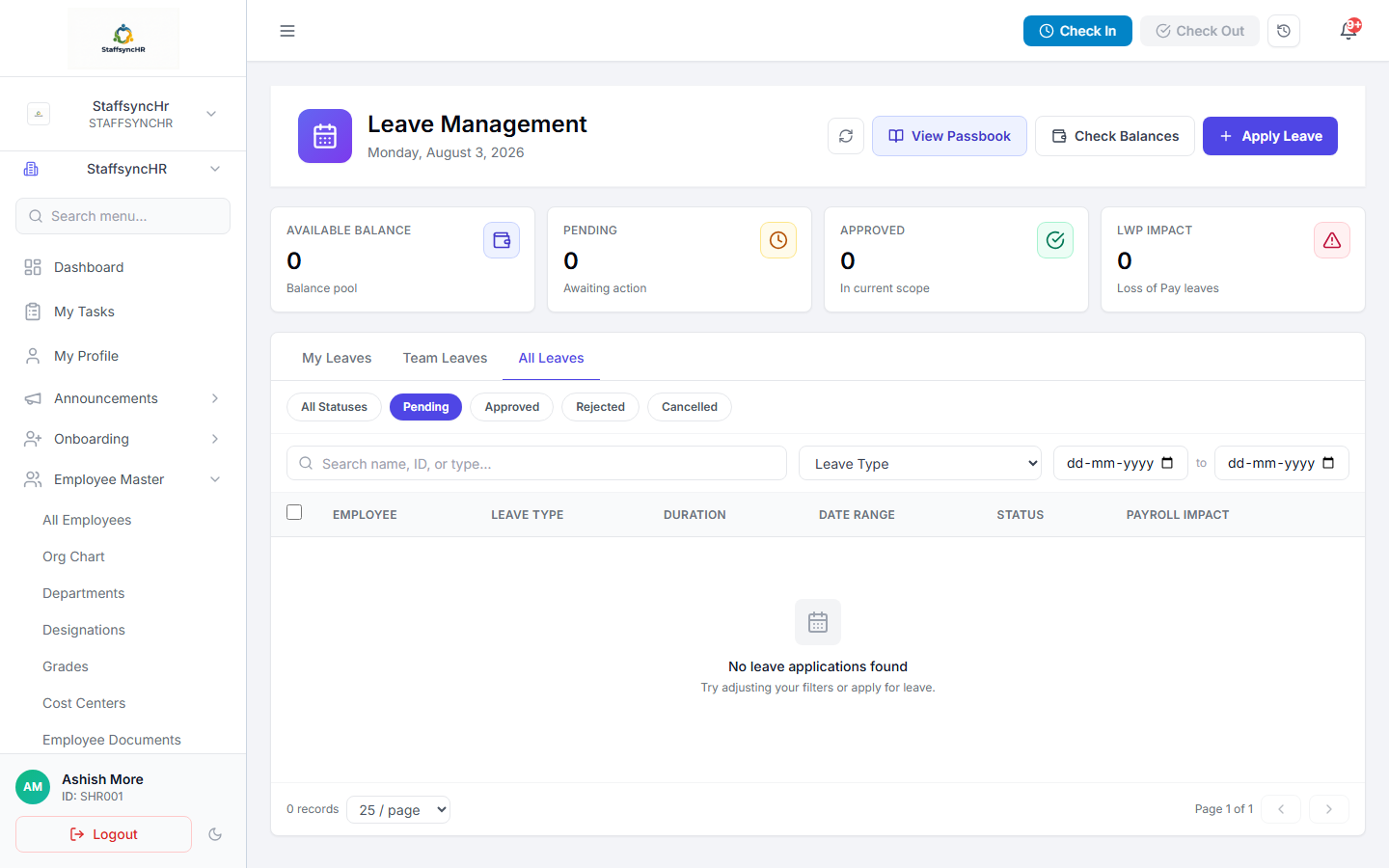Click the View Passbook button
Screen dimensions: 1389x868
coord(949,136)
